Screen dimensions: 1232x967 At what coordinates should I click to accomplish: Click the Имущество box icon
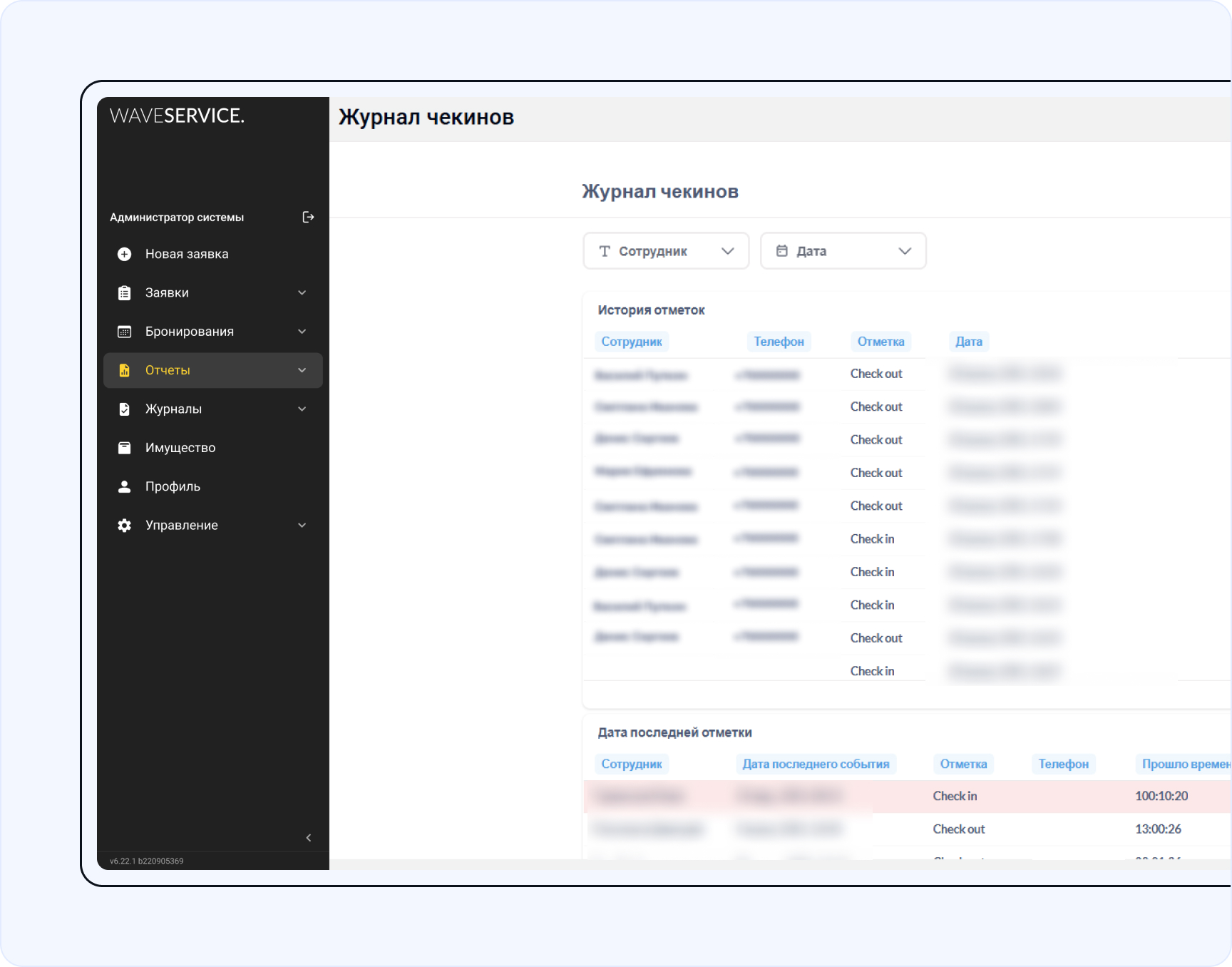pos(124,448)
